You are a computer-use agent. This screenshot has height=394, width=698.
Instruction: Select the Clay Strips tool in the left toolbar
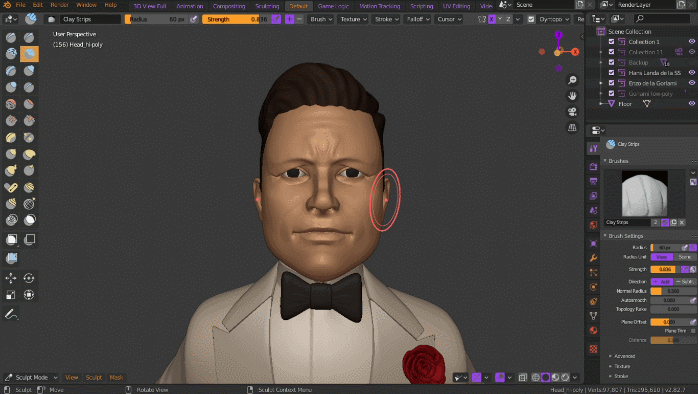point(29,54)
